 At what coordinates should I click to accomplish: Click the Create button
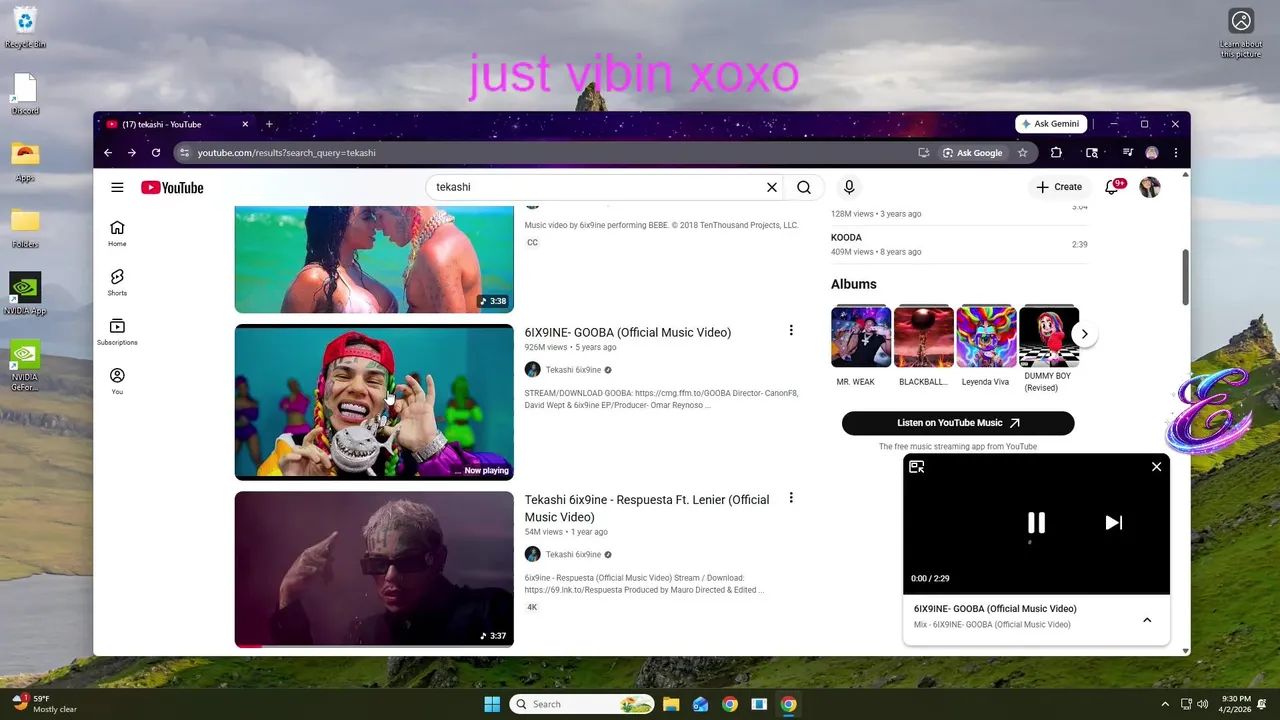click(1059, 187)
